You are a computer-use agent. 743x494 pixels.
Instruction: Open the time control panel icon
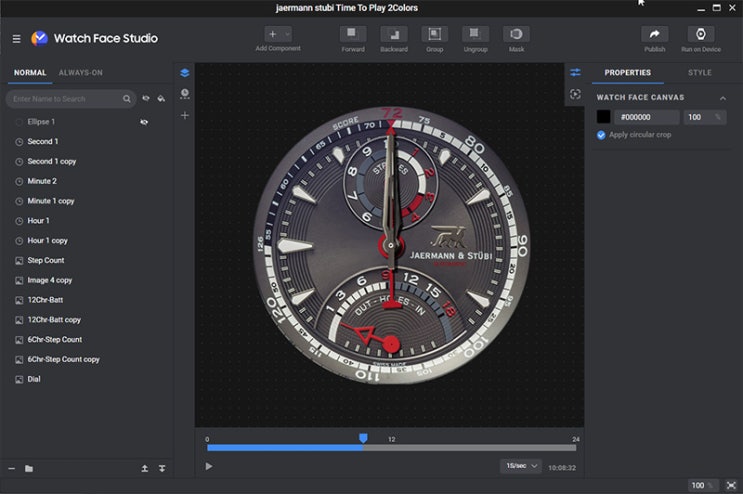click(x=185, y=94)
